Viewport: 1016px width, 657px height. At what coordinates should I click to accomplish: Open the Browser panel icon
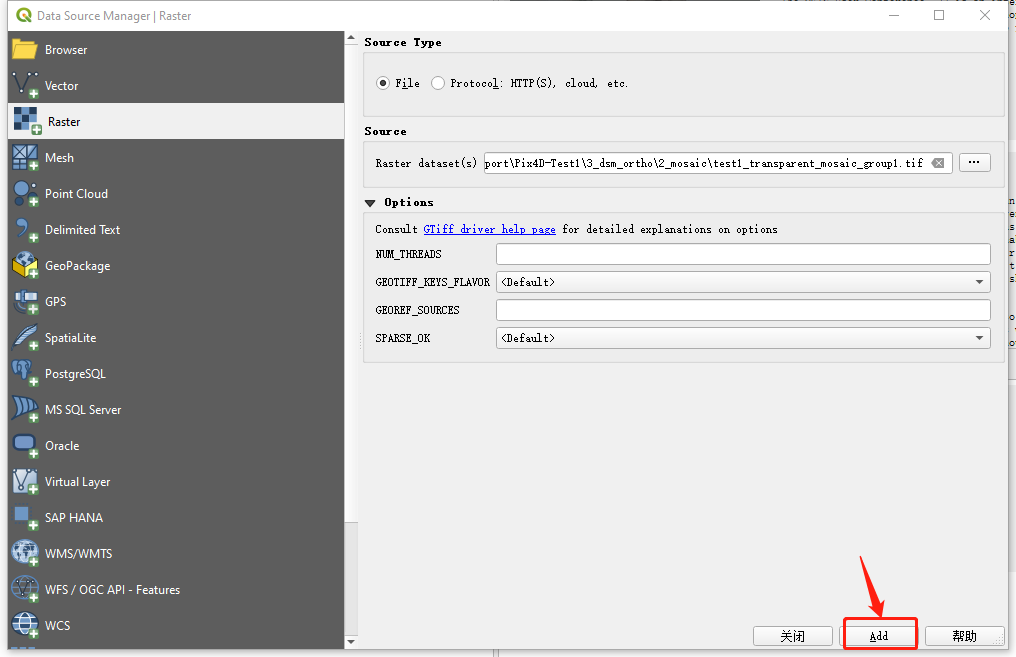25,50
